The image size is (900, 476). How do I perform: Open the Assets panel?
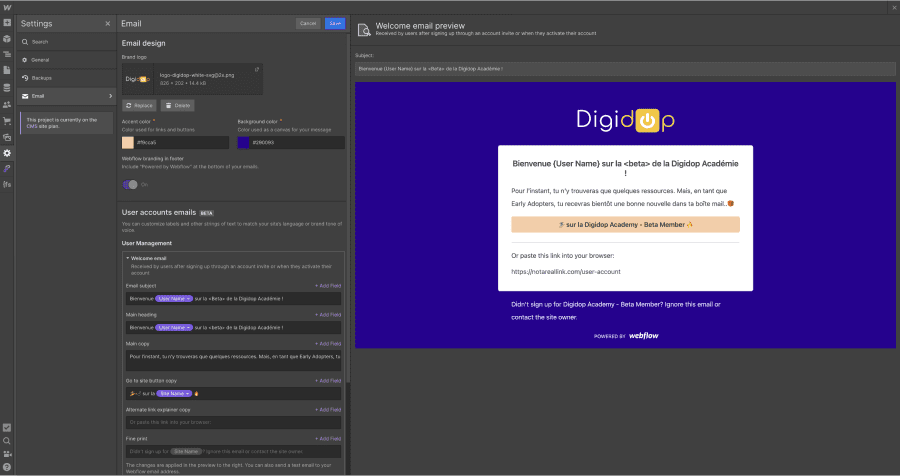click(7, 137)
